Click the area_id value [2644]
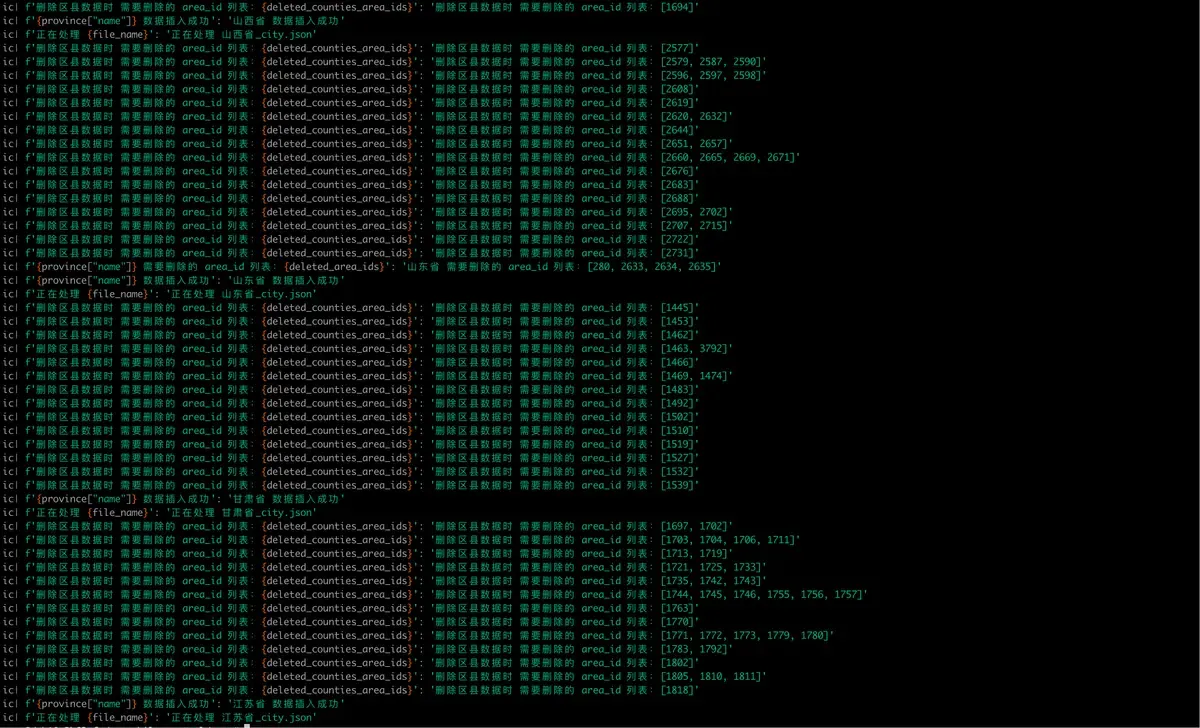This screenshot has height=728, width=1200. (x=677, y=130)
